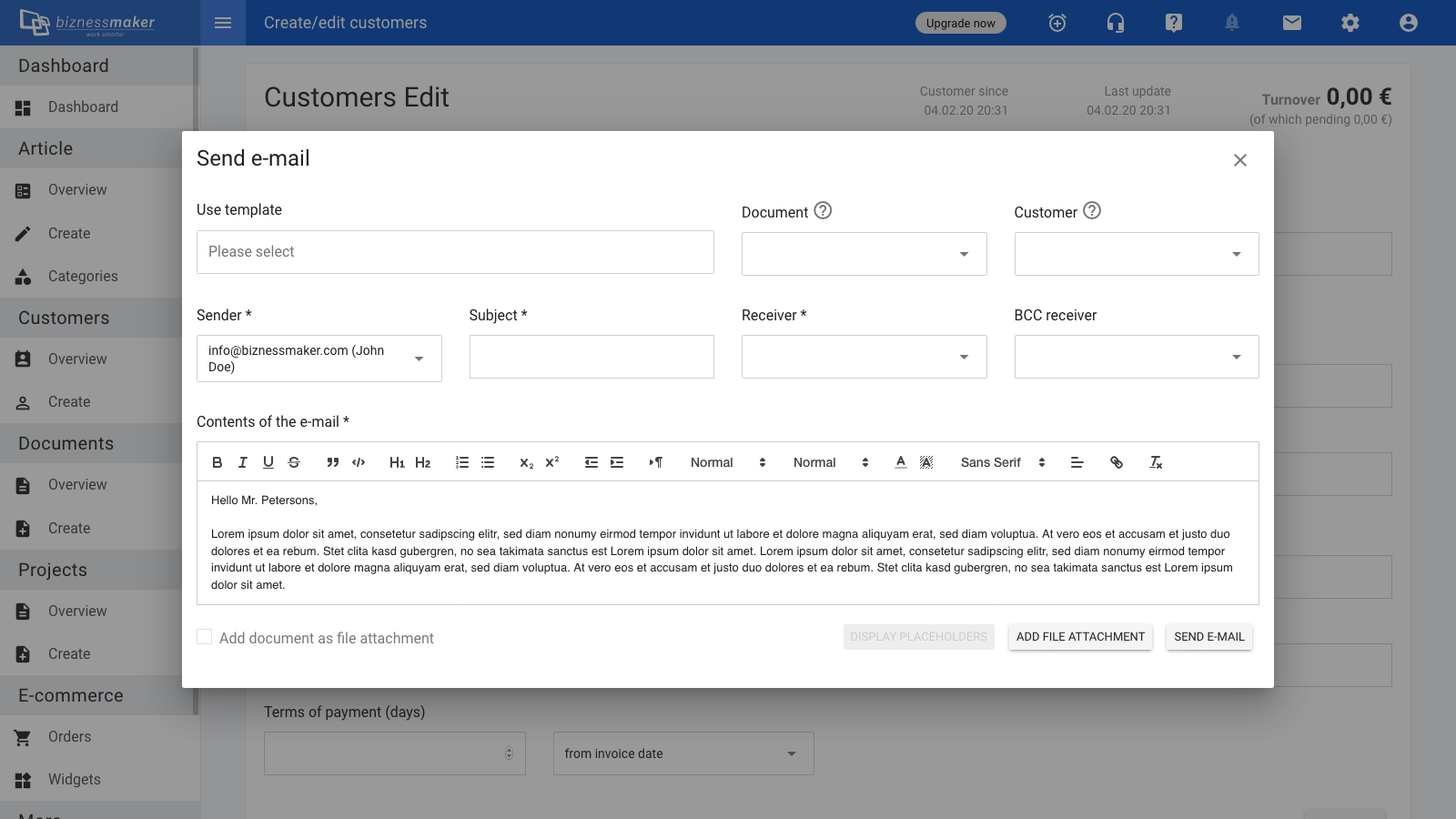Insert a hyperlink in the e-mail
The width and height of the screenshot is (1456, 819).
[1117, 462]
